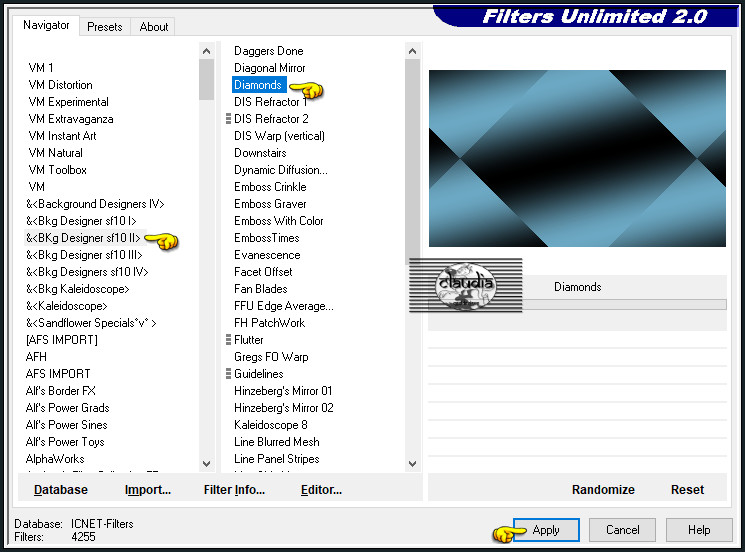Pick VM Instant Art category
This screenshot has height=552, width=745.
click(x=62, y=136)
